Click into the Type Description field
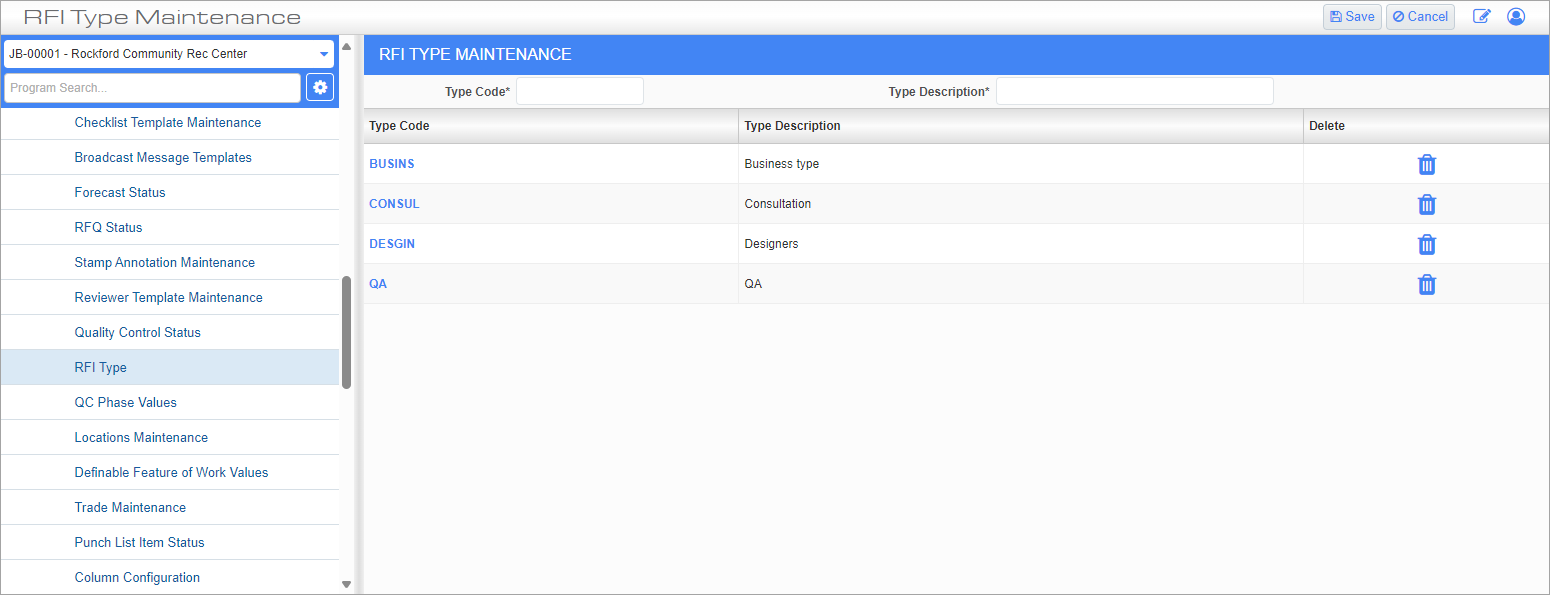1550x595 pixels. (x=1134, y=92)
